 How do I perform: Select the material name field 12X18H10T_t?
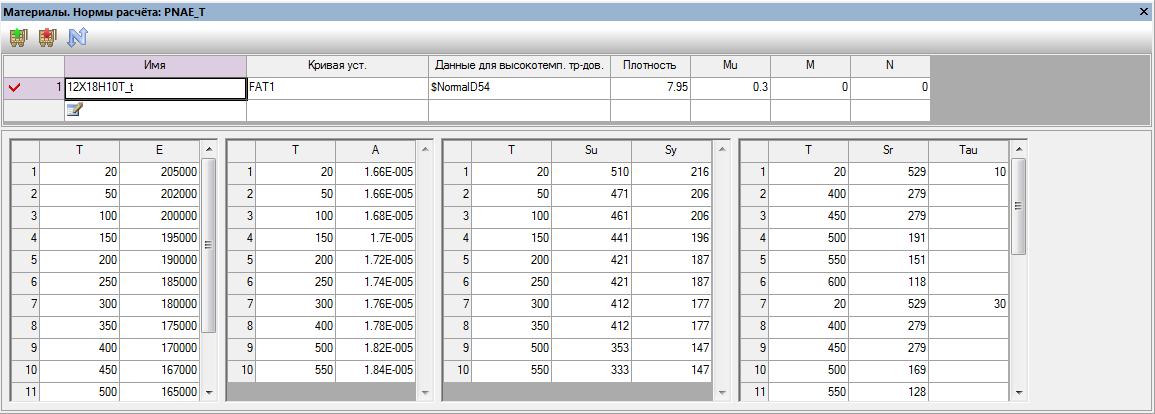coord(155,88)
